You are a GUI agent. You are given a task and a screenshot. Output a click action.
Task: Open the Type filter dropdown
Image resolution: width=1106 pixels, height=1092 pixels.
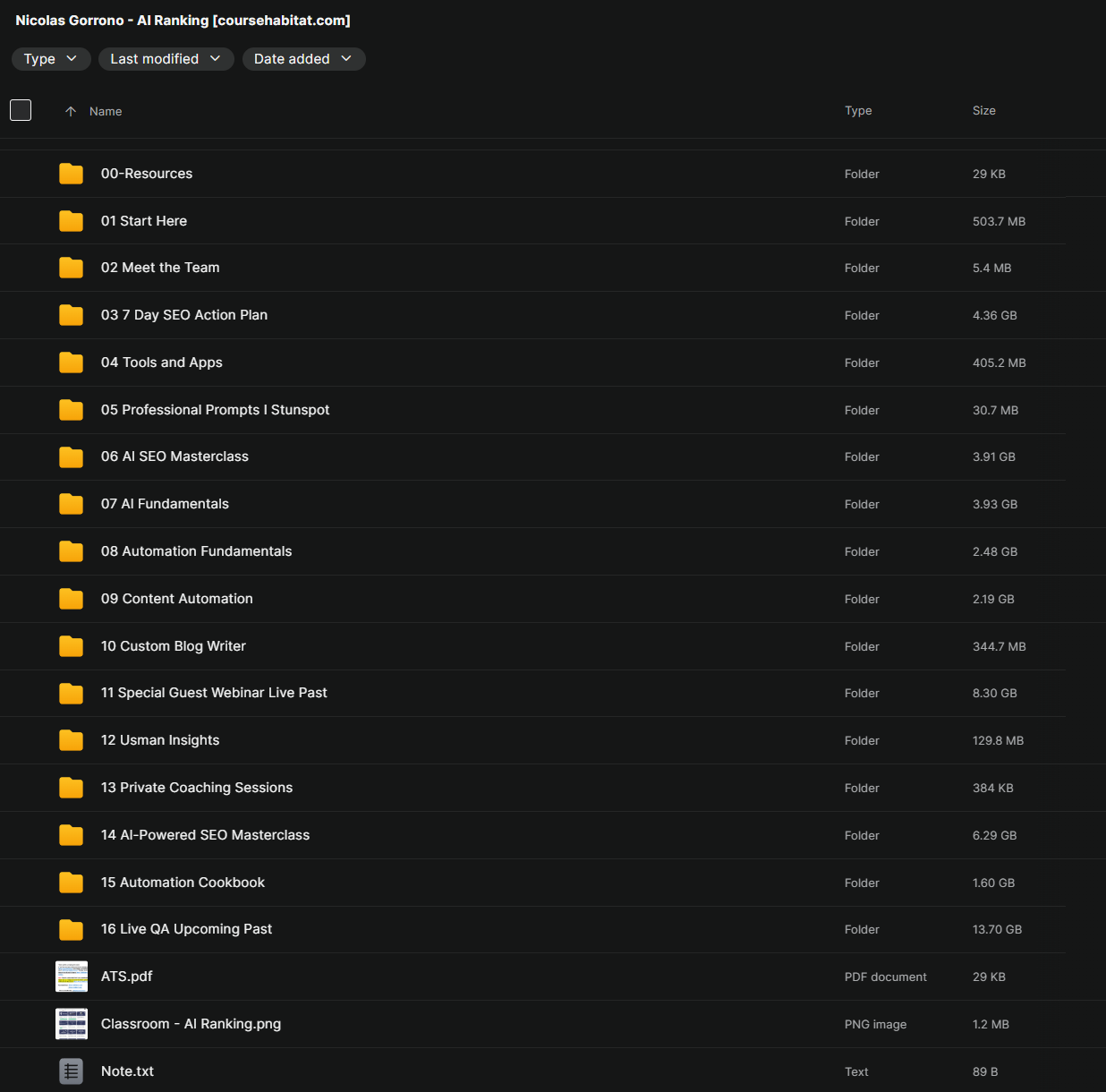tap(50, 59)
